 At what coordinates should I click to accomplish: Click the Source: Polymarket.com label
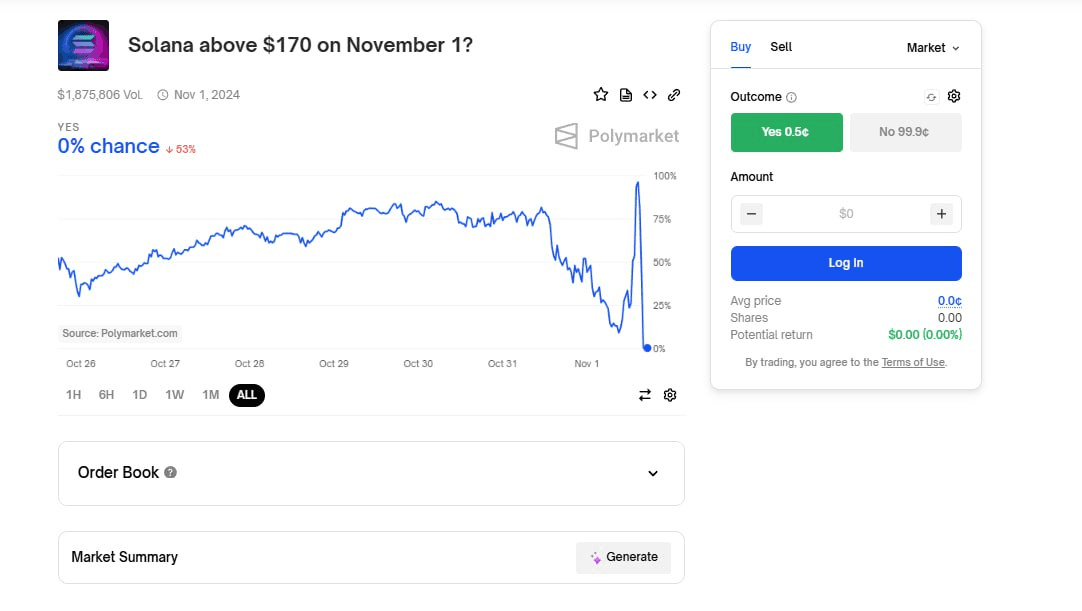click(120, 333)
